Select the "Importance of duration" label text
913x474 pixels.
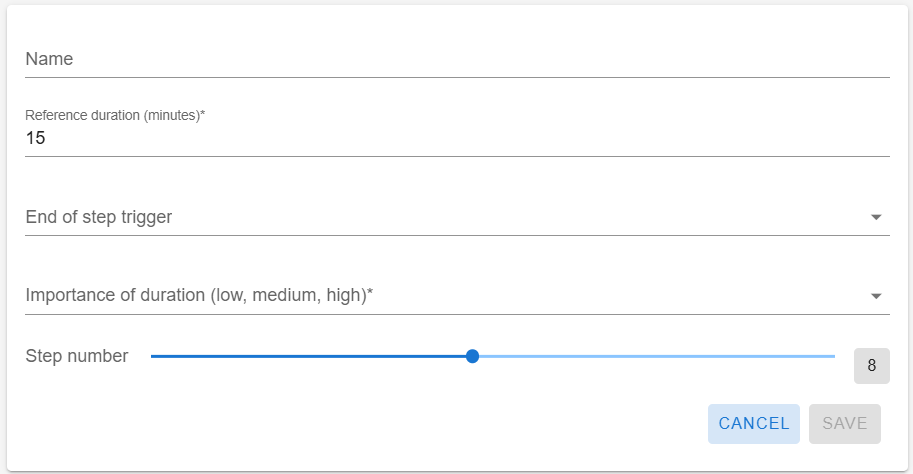pos(199,296)
